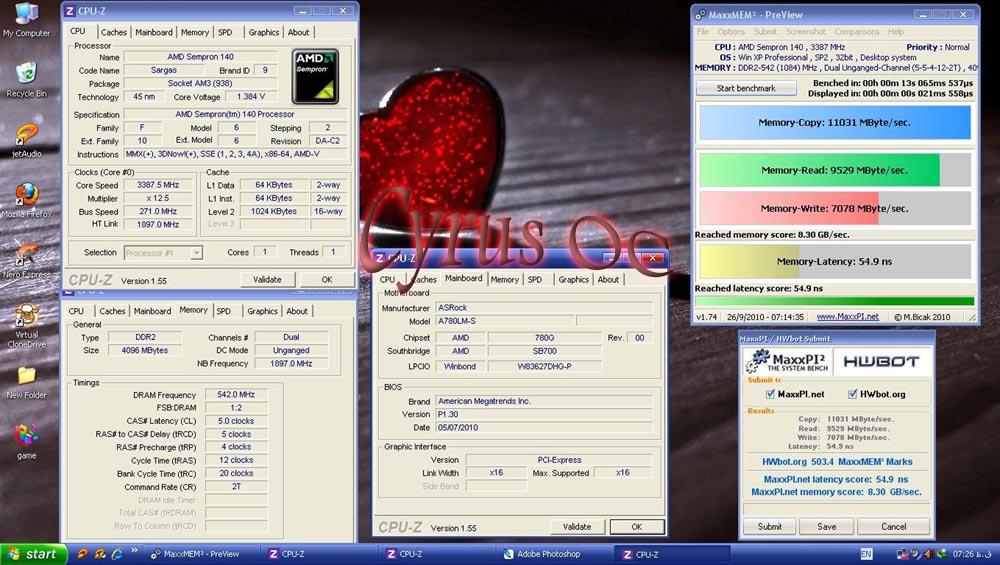Click OK in the top CPU-Z window
The image size is (1000, 565).
(327, 279)
